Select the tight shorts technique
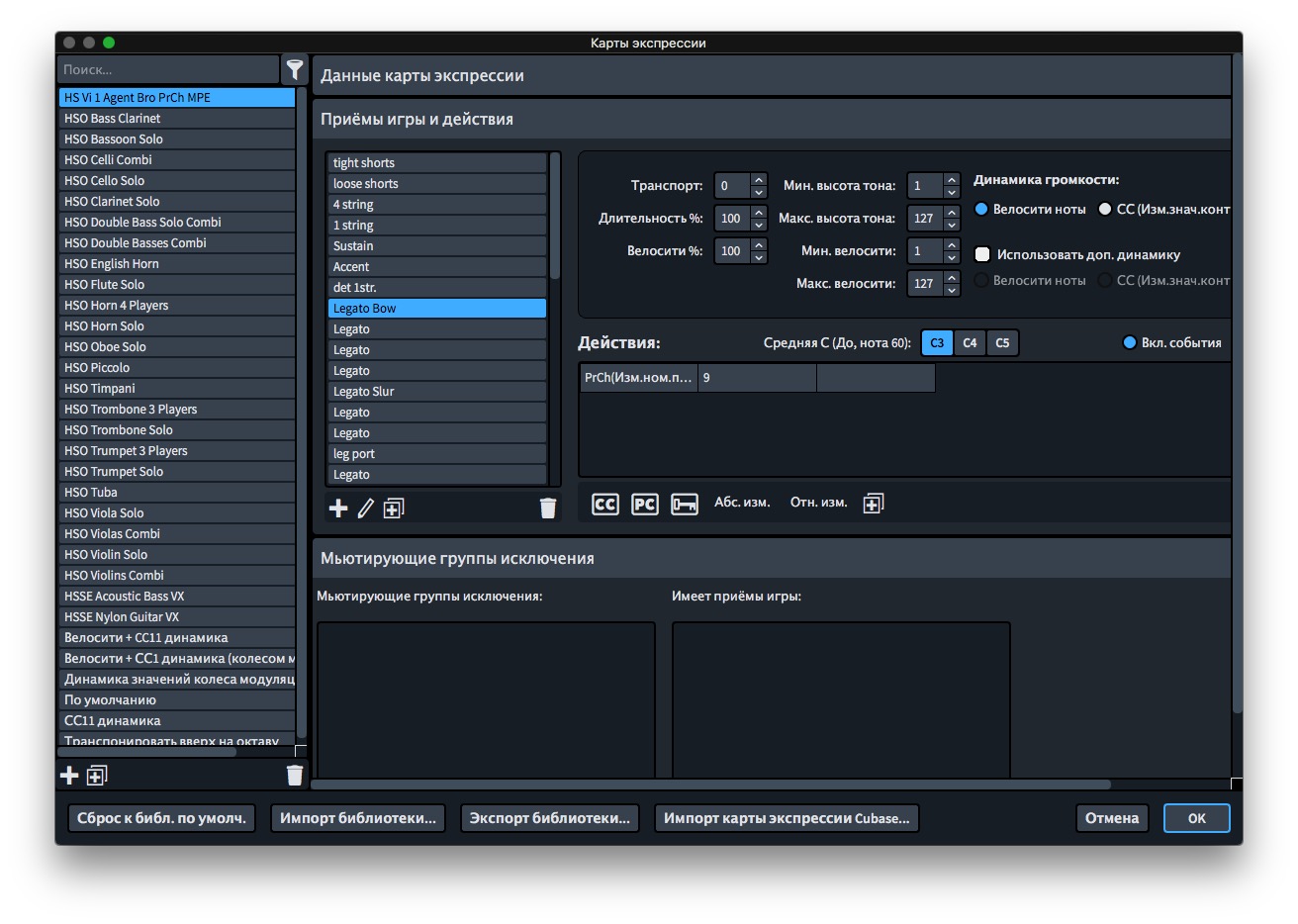1298x924 pixels. [437, 162]
